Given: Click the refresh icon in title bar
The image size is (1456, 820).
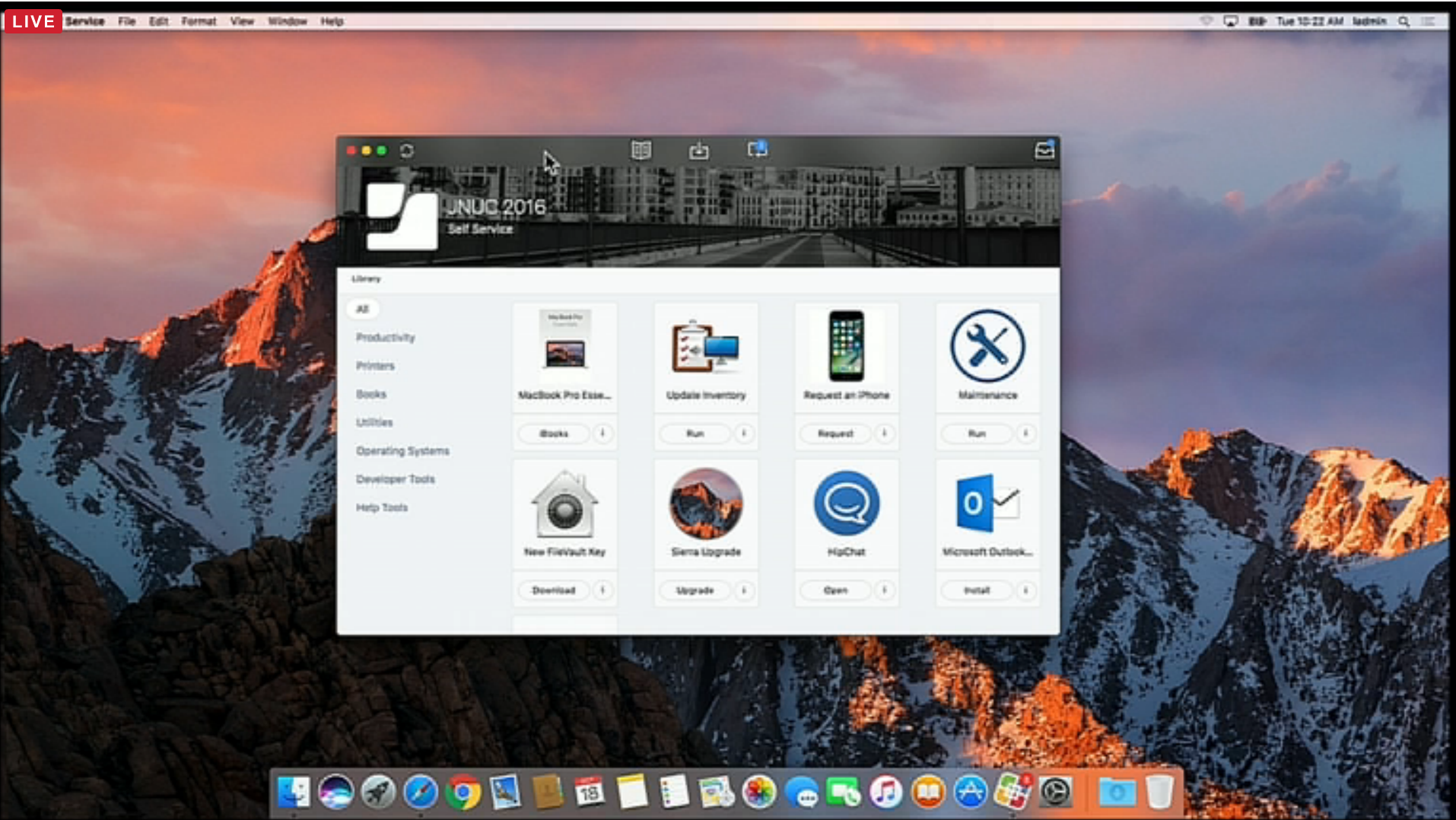Looking at the screenshot, I should (x=407, y=151).
